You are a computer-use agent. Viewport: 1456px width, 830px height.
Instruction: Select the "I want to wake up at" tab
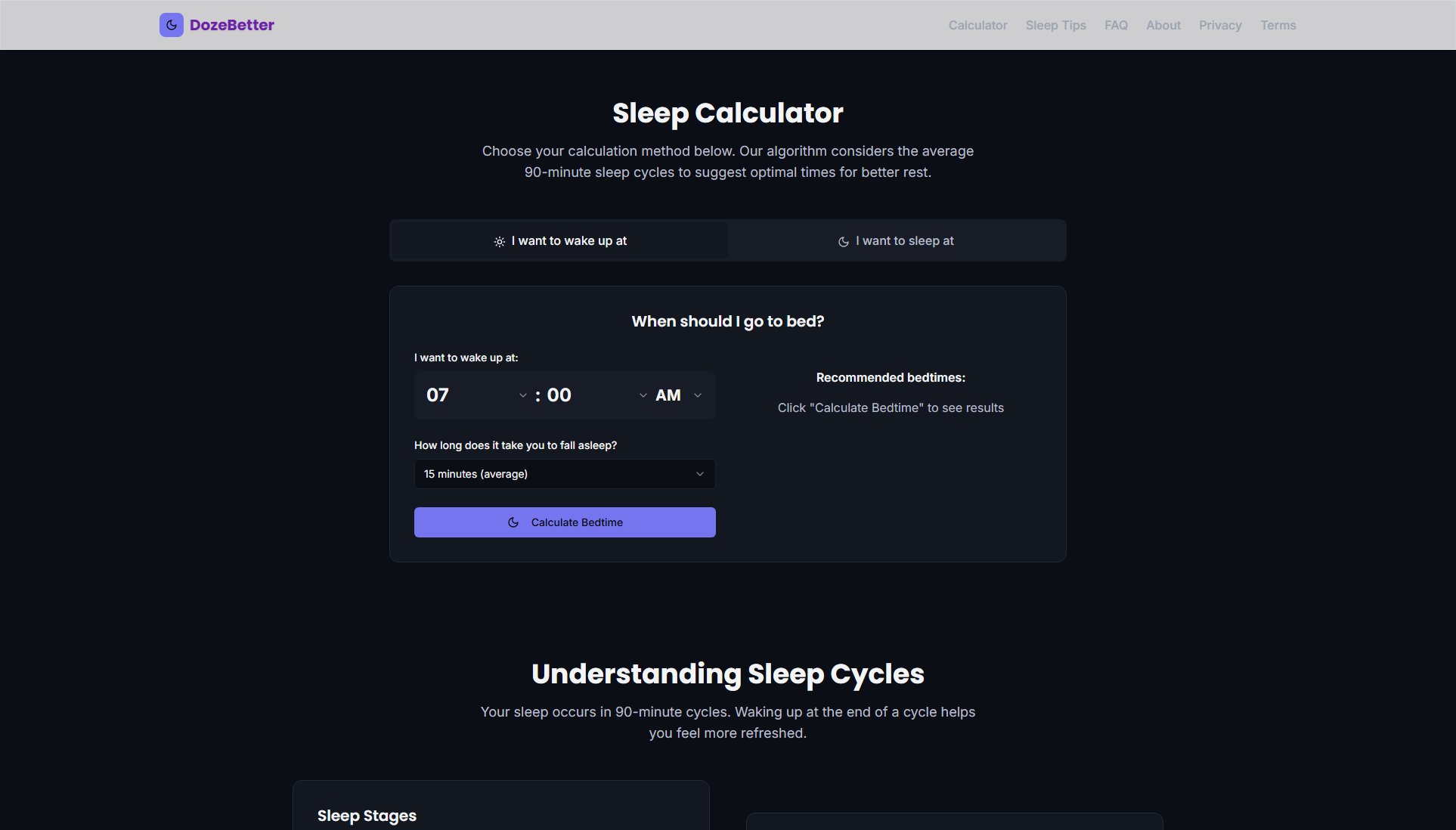click(559, 240)
